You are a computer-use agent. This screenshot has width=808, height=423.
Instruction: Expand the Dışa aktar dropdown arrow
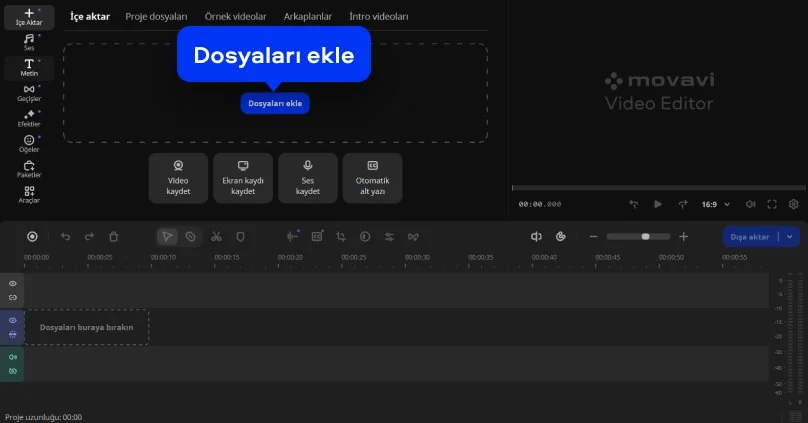pyautogui.click(x=791, y=237)
